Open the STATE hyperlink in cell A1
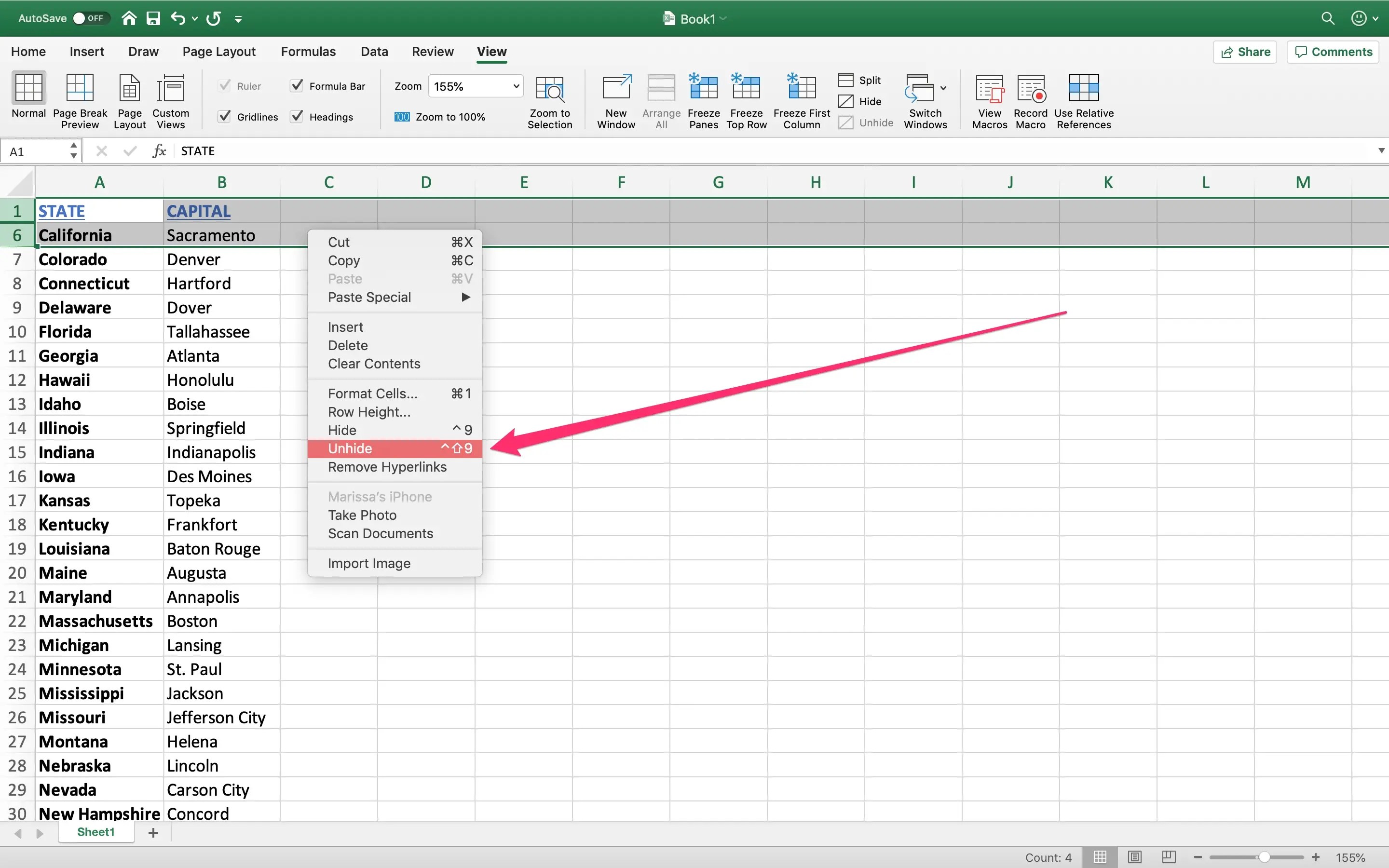This screenshot has width=1389, height=868. (x=61, y=211)
